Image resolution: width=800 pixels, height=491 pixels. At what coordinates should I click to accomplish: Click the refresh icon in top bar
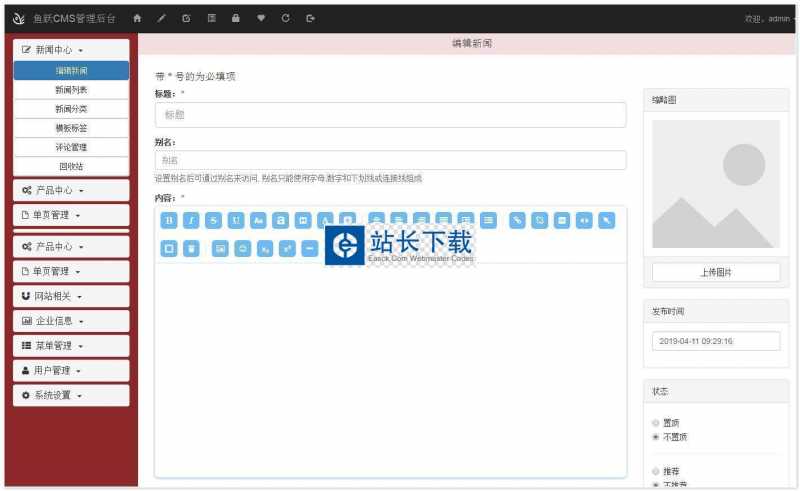[286, 18]
